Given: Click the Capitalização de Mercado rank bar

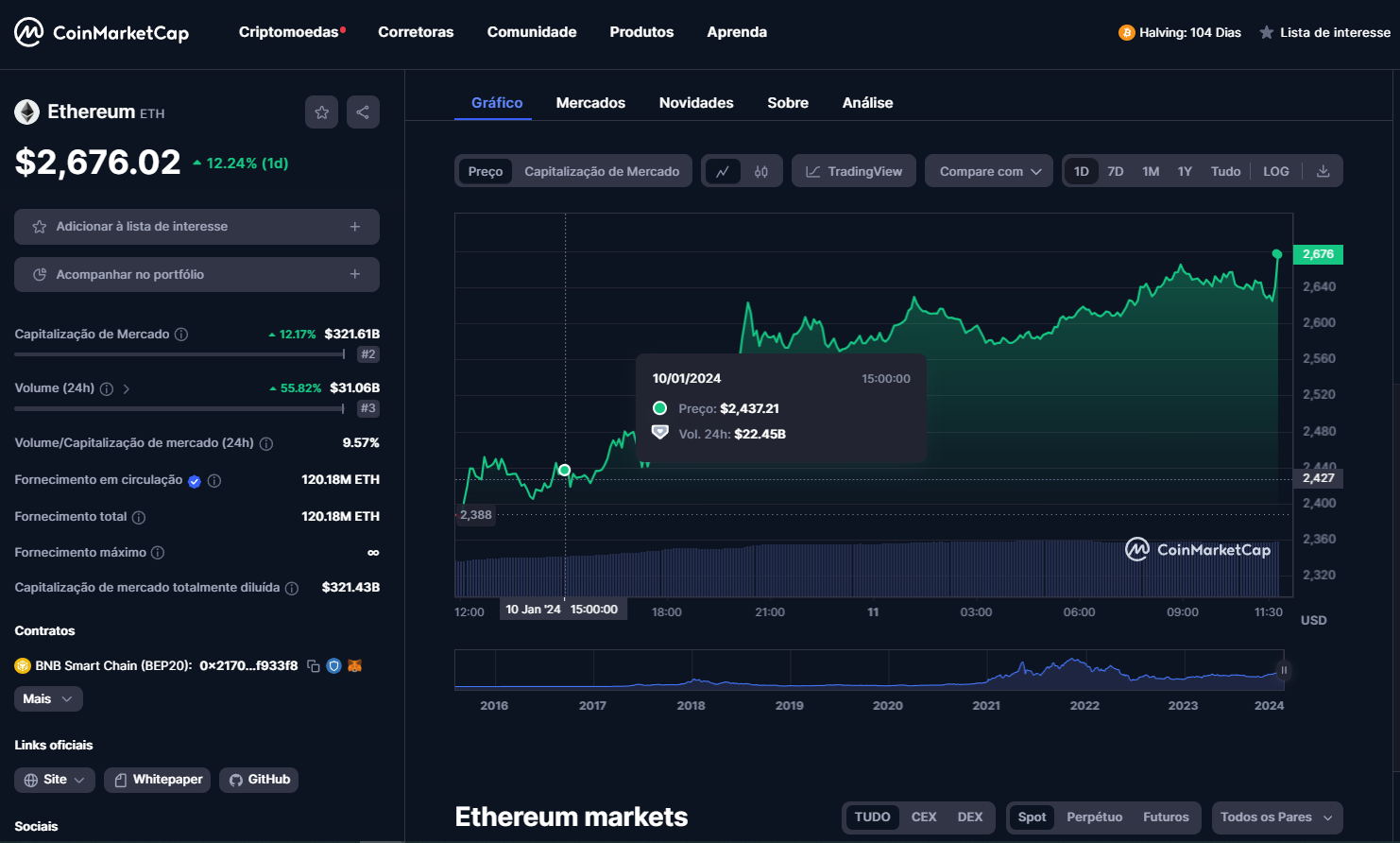Looking at the screenshot, I should [179, 354].
